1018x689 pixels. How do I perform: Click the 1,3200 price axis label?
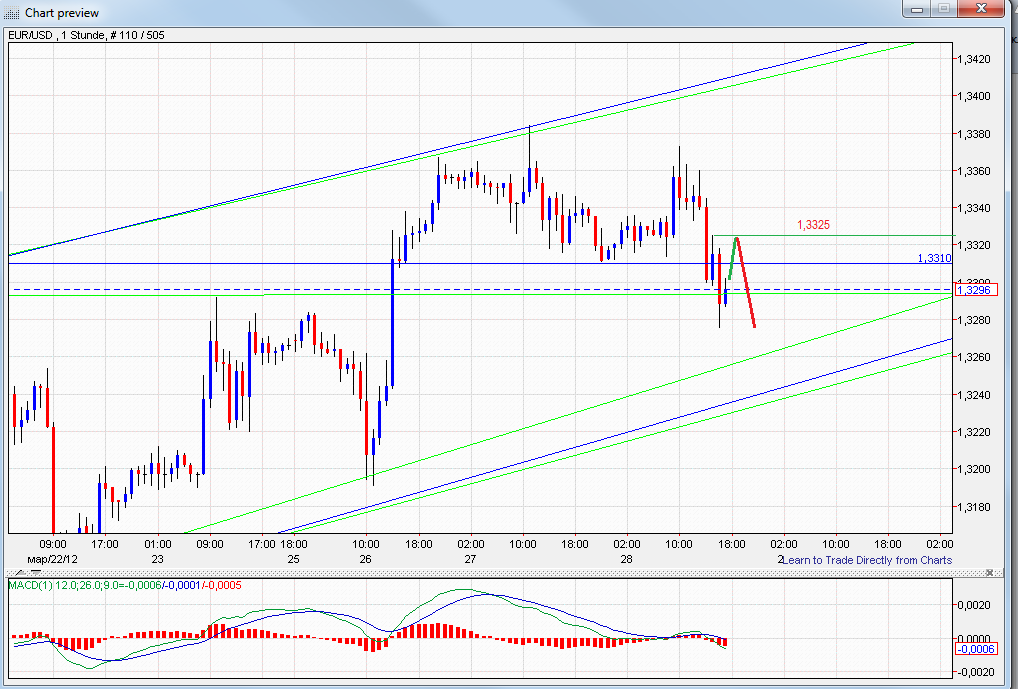pos(973,469)
